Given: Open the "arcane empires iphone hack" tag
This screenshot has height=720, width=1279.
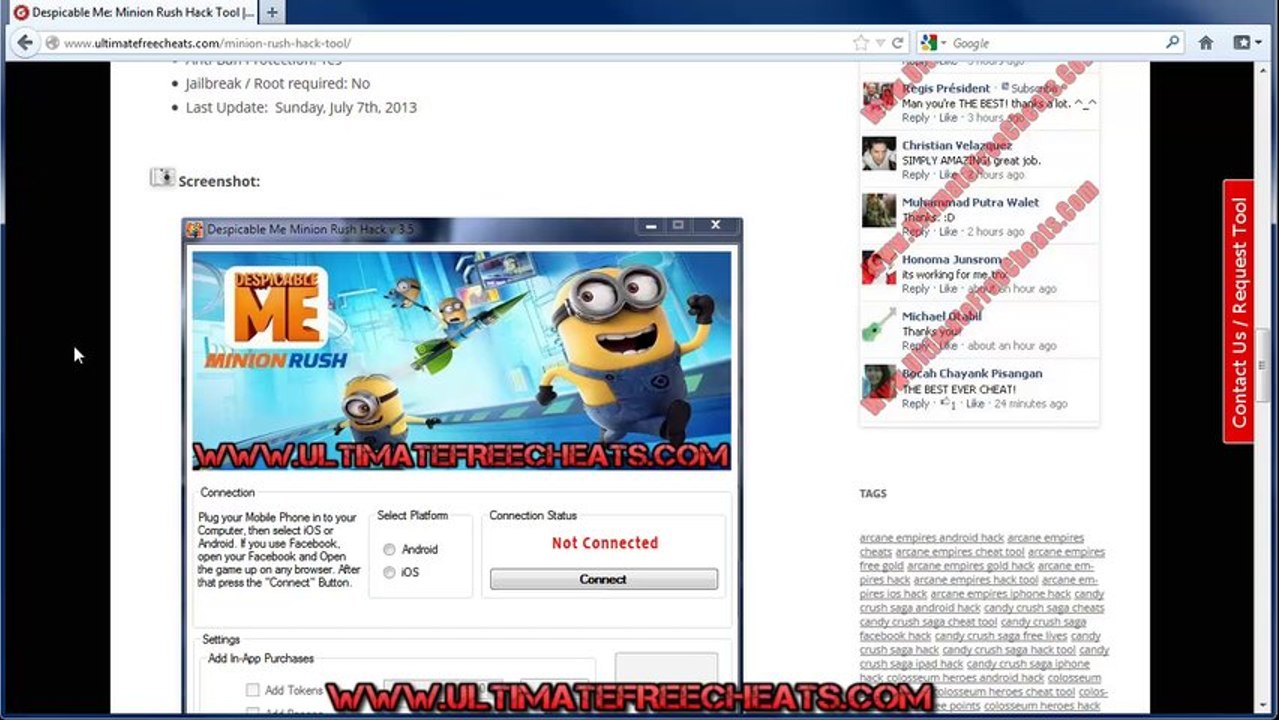Looking at the screenshot, I should coord(1001,594).
